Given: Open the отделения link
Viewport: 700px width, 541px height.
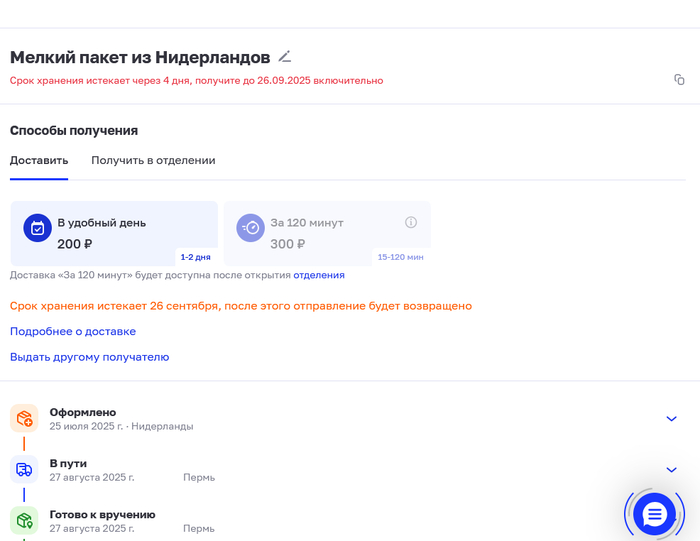Looking at the screenshot, I should (x=319, y=275).
